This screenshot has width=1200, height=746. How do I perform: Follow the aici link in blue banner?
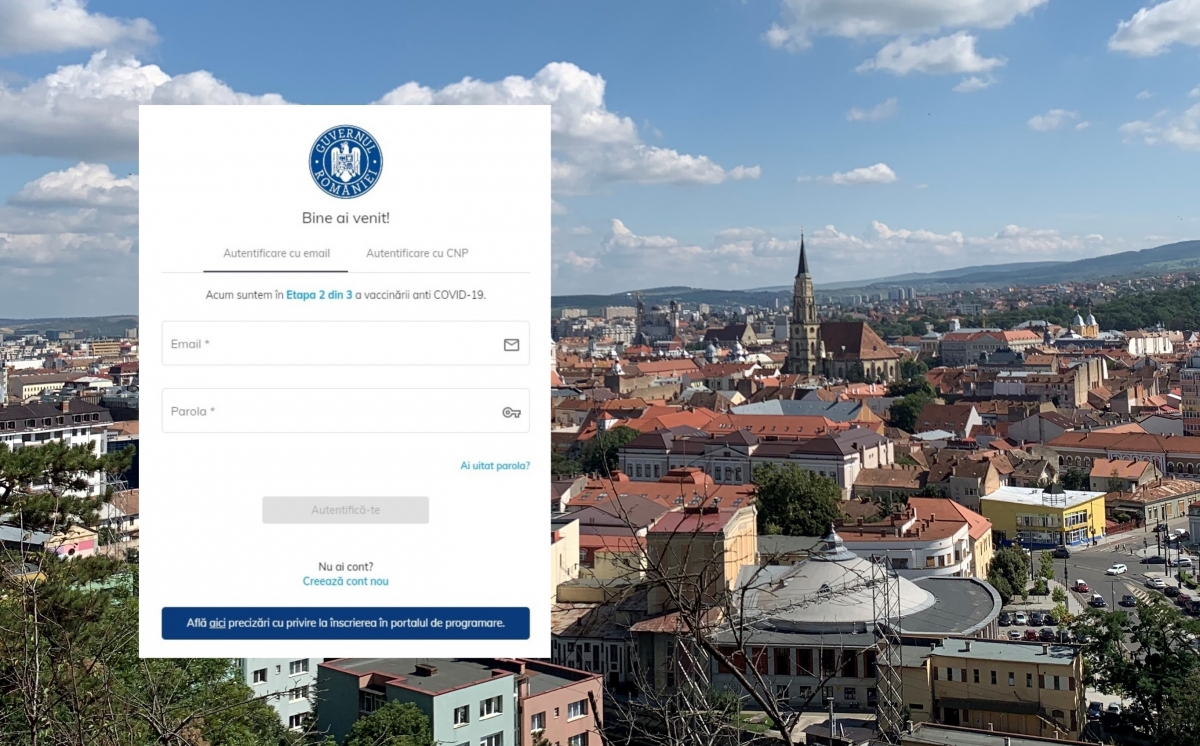[217, 623]
